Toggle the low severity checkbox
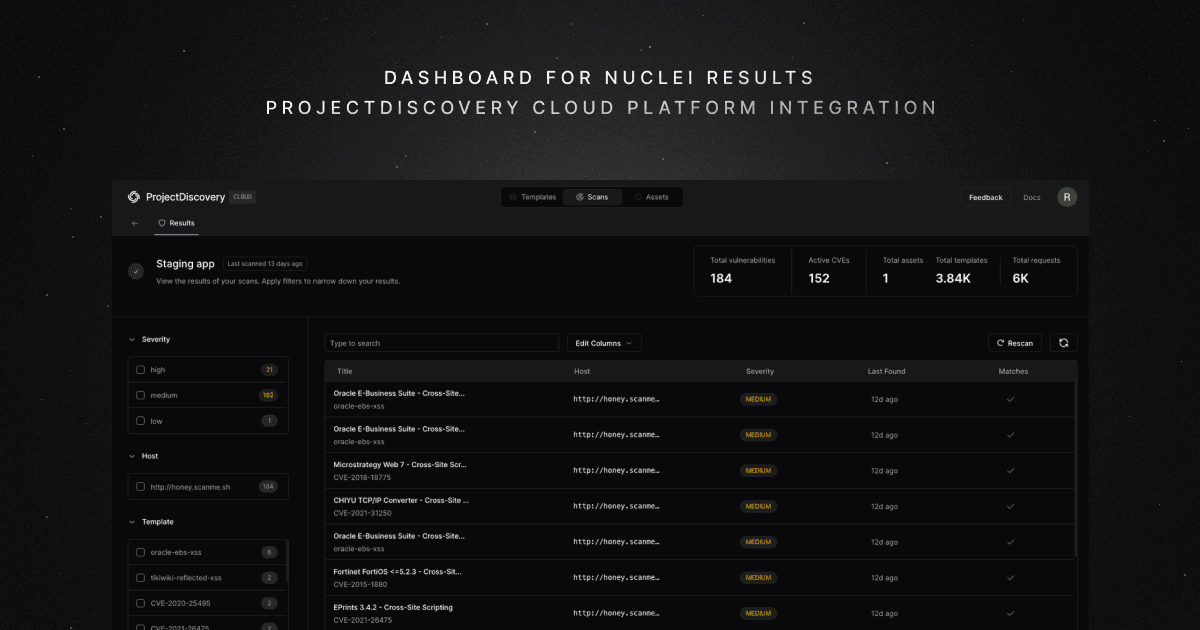Image resolution: width=1200 pixels, height=630 pixels. (141, 421)
